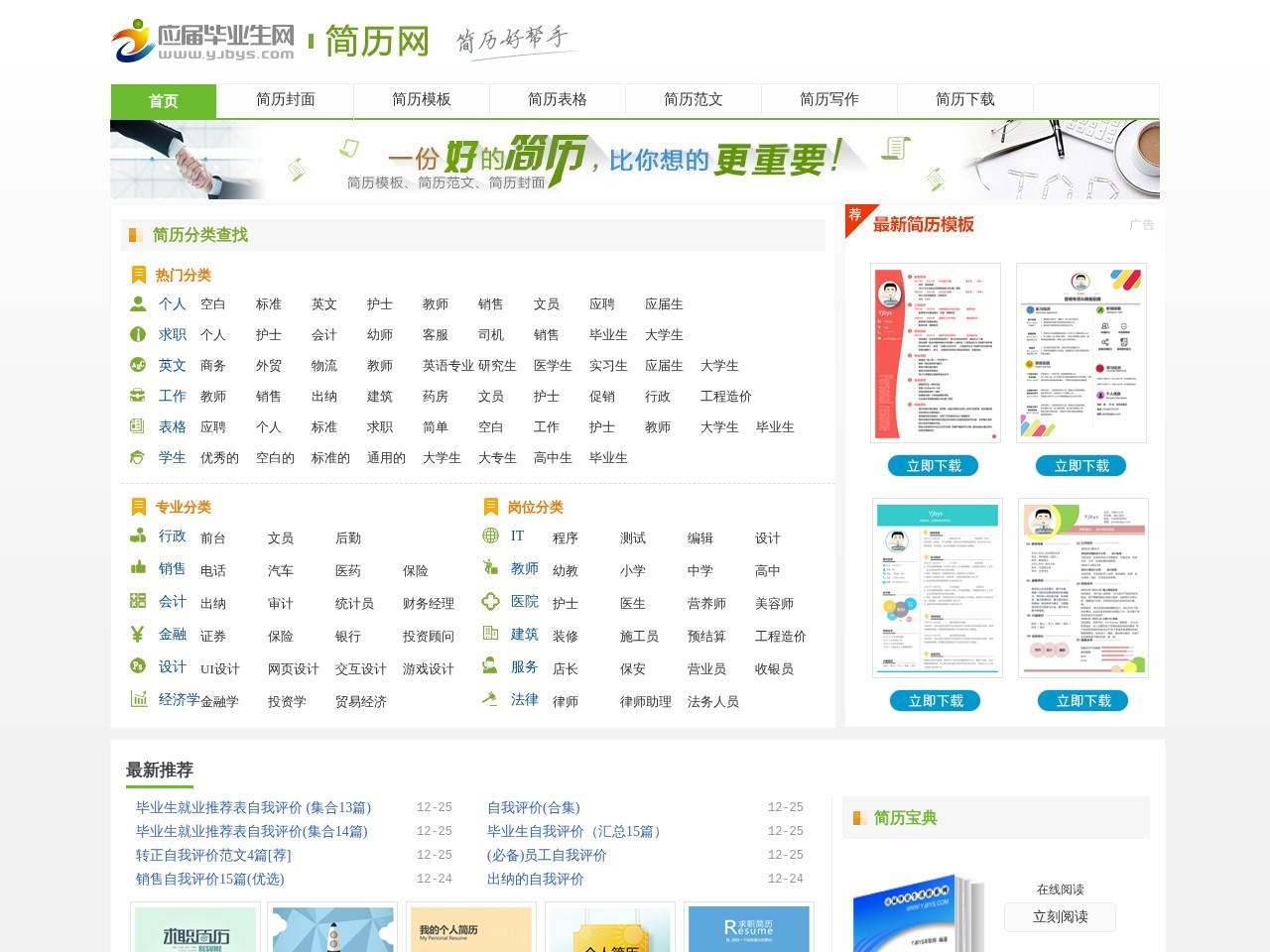Click 收银员 under 服务
This screenshot has width=1270, height=952.
click(774, 668)
